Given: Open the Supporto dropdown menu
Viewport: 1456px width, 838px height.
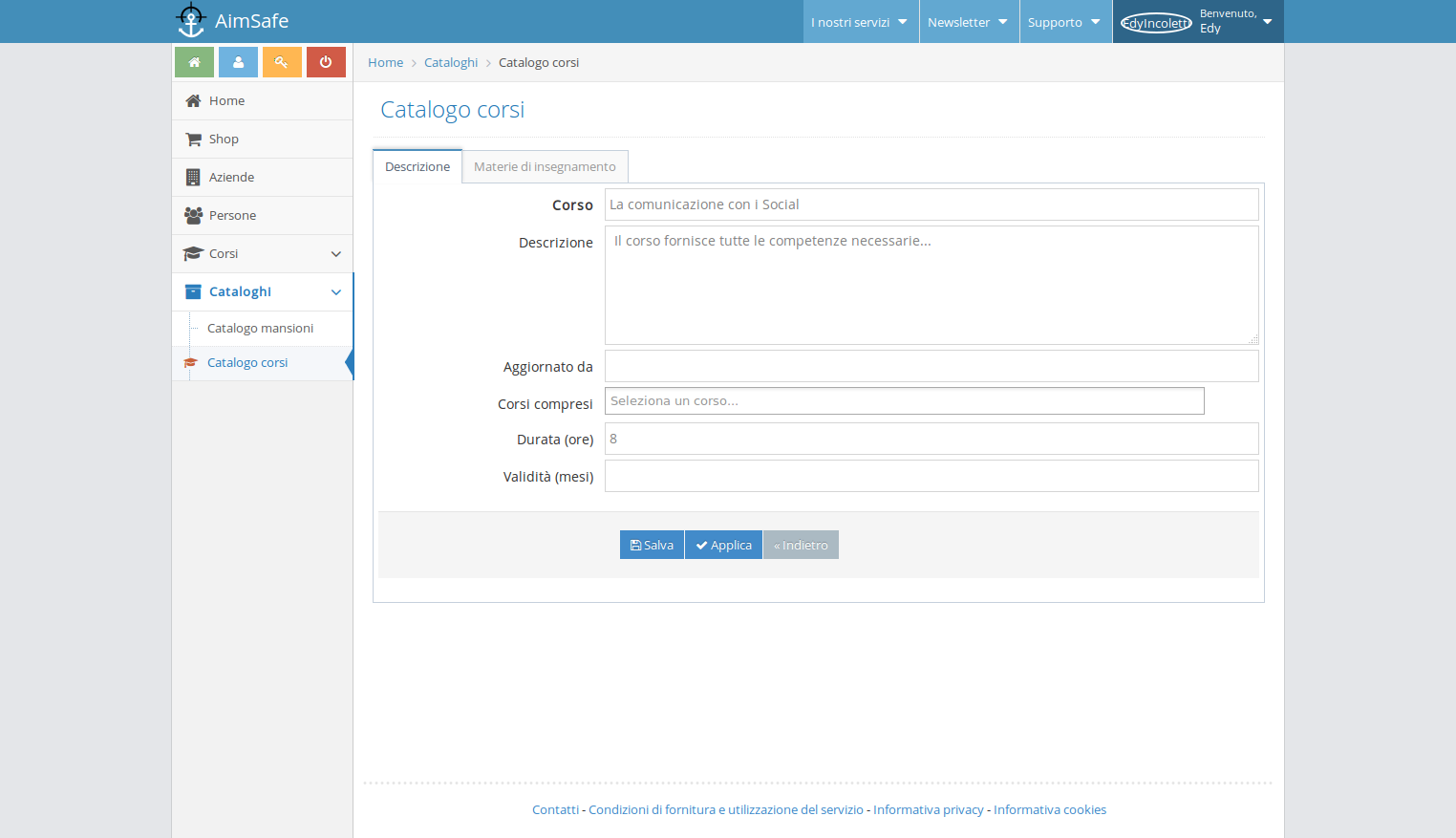Looking at the screenshot, I should (1065, 22).
